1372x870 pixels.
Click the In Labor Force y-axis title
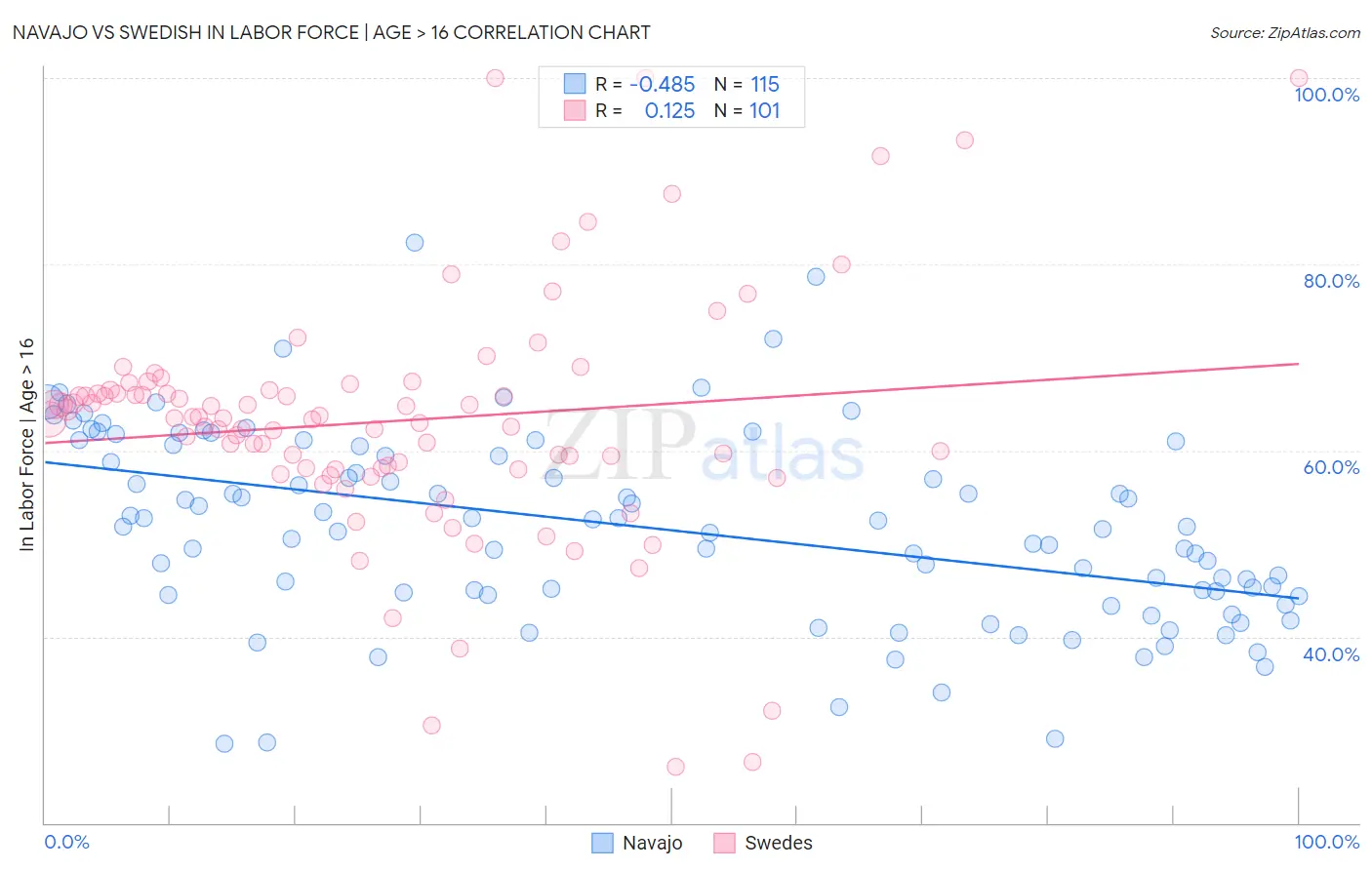26,445
